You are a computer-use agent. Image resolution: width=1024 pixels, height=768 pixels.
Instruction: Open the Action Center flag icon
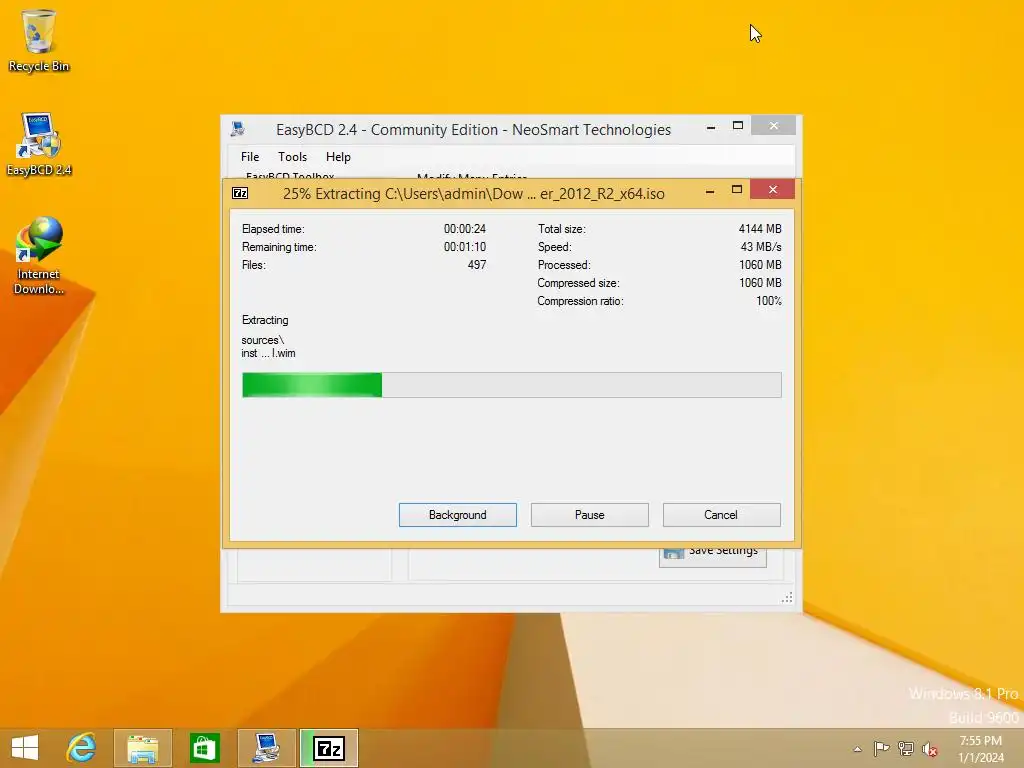(x=881, y=748)
